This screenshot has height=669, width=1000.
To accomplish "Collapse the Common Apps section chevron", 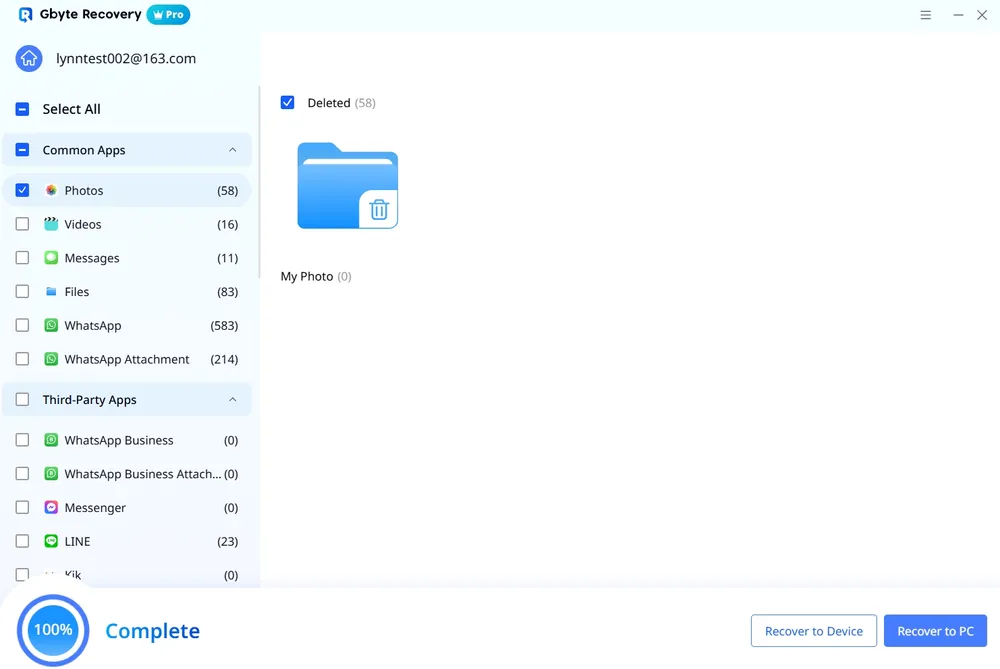I will pos(233,150).
